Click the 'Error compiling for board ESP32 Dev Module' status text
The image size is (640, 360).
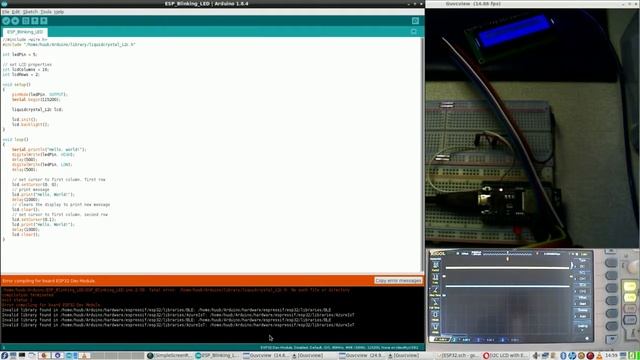click(x=49, y=281)
